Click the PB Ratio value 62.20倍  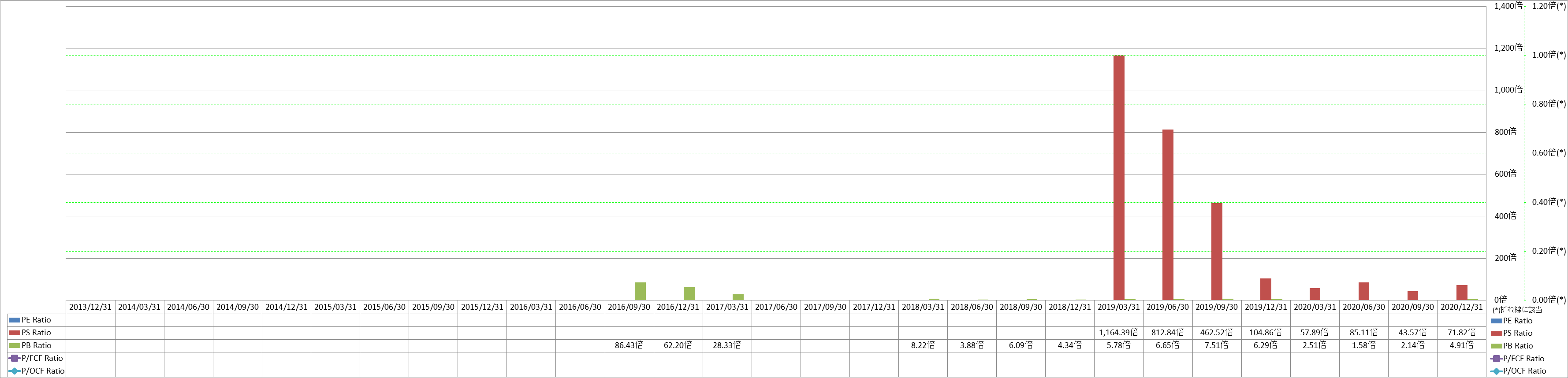(x=678, y=345)
